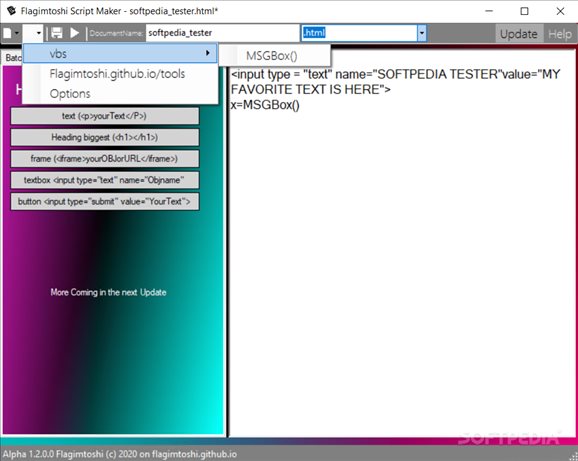Image resolution: width=578 pixels, height=461 pixels.
Task: Minimize the Script Maker window
Action: tap(489, 11)
